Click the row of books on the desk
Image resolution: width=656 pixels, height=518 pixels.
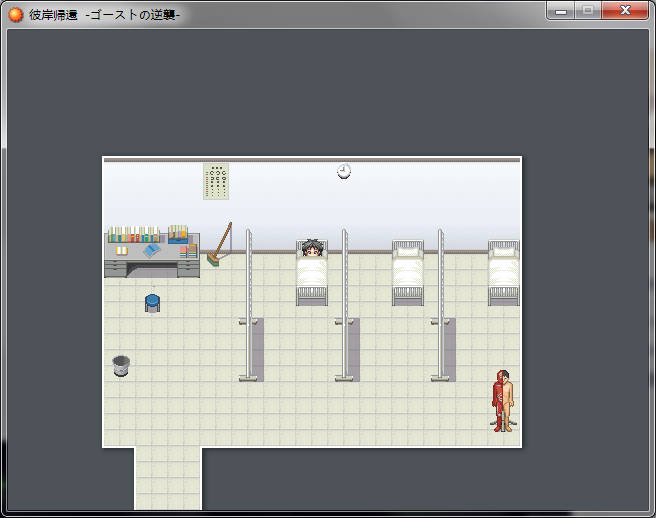[134, 235]
